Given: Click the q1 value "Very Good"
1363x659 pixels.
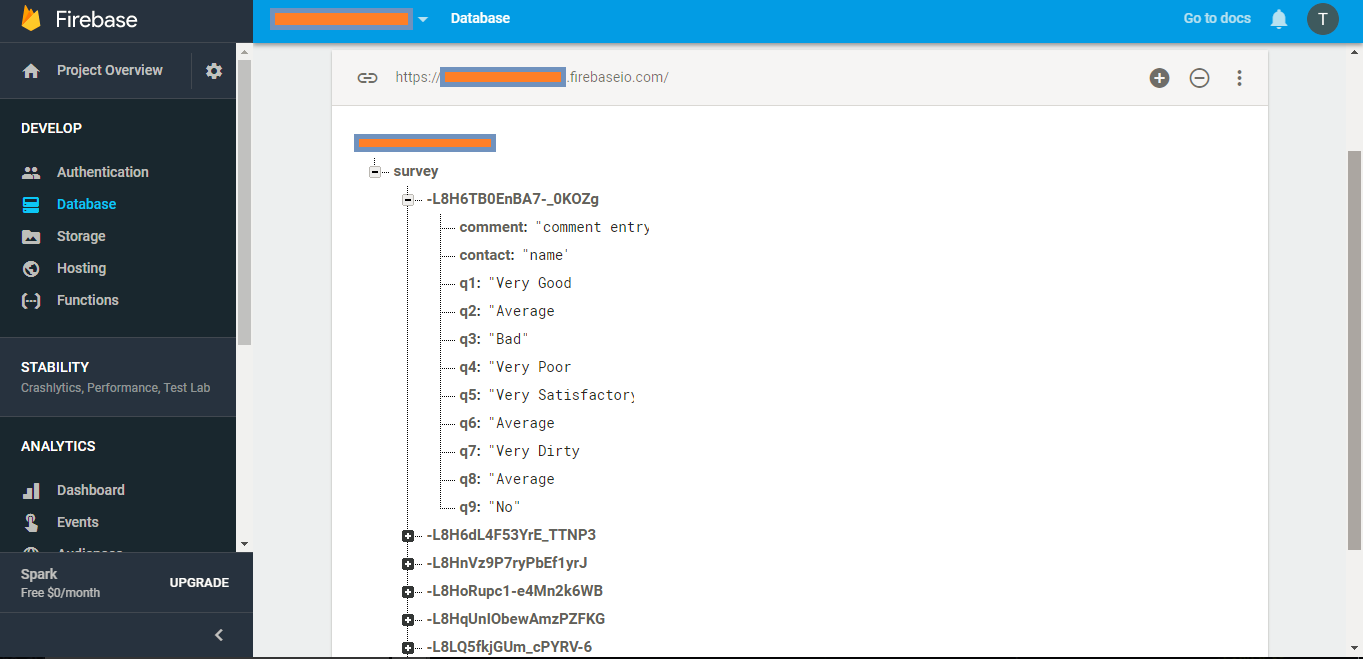Looking at the screenshot, I should (x=530, y=283).
